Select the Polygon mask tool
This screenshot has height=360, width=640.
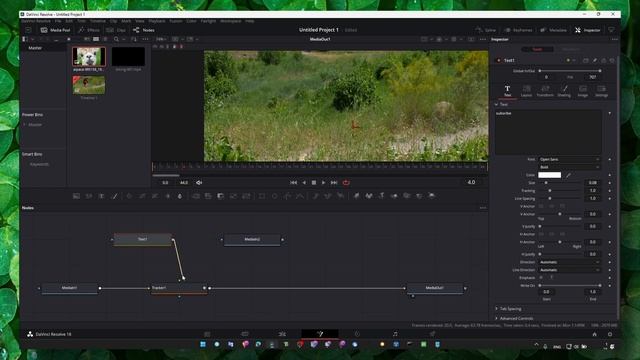[x=287, y=196]
